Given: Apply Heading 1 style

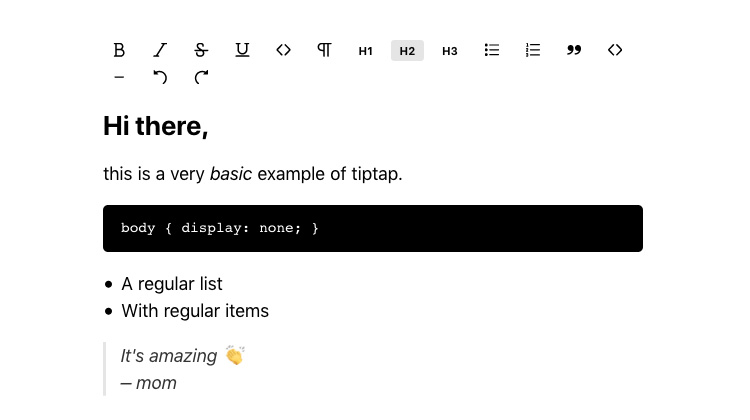Looking at the screenshot, I should pyautogui.click(x=366, y=51).
